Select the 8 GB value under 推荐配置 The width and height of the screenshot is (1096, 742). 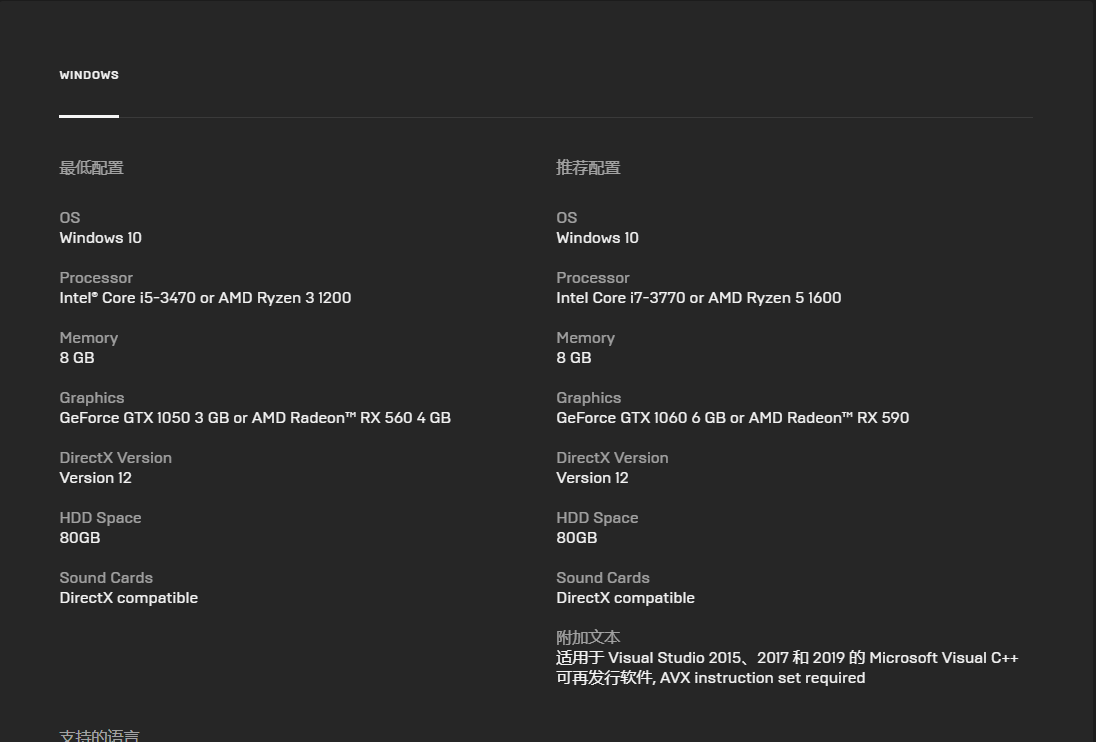tap(574, 358)
